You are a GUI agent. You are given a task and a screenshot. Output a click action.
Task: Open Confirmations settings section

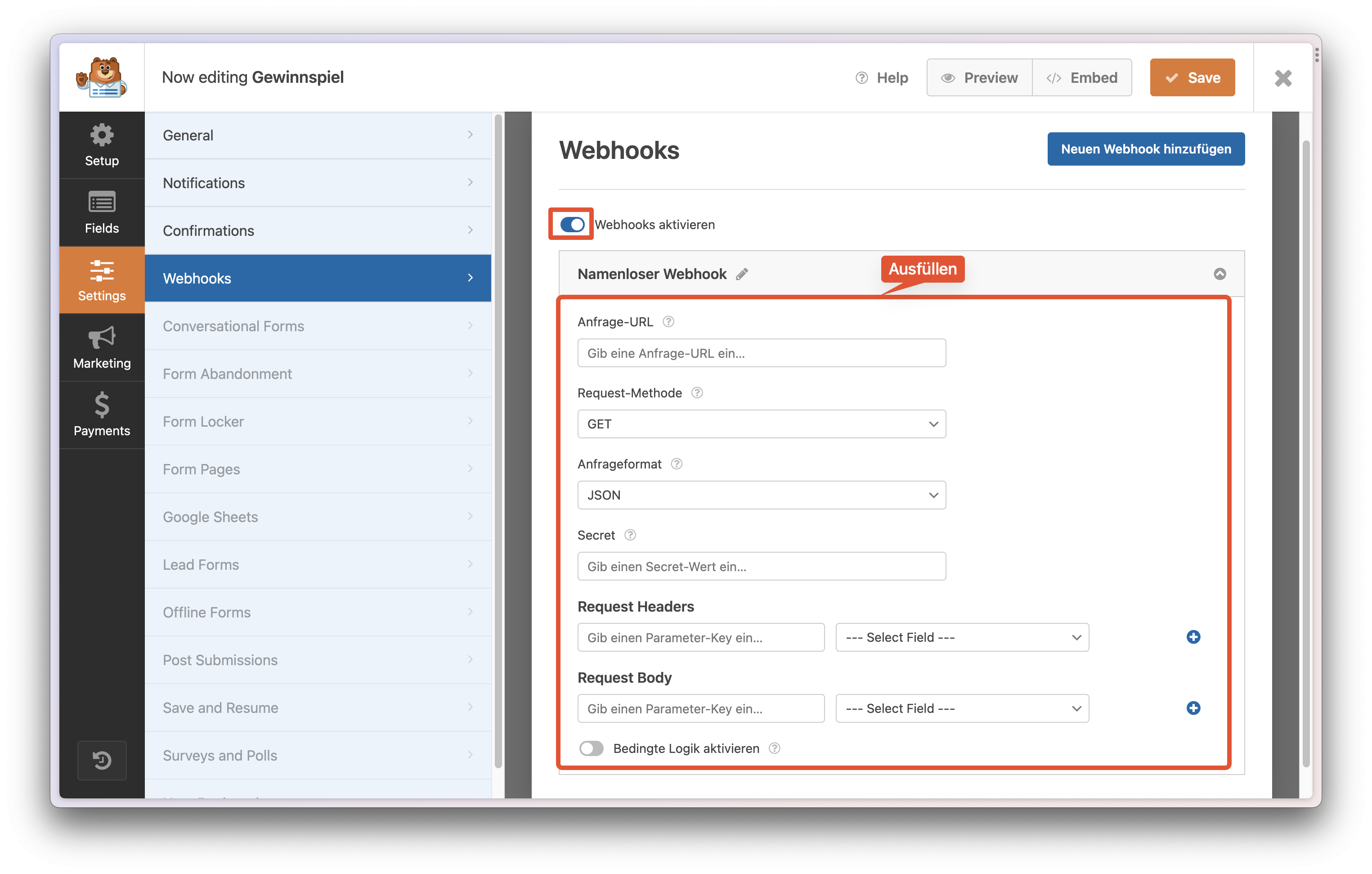pyautogui.click(x=318, y=231)
